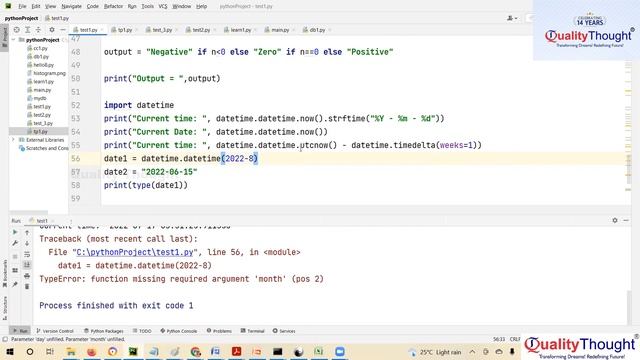
Task: Open histogram.png in project tree
Action: click(49, 73)
